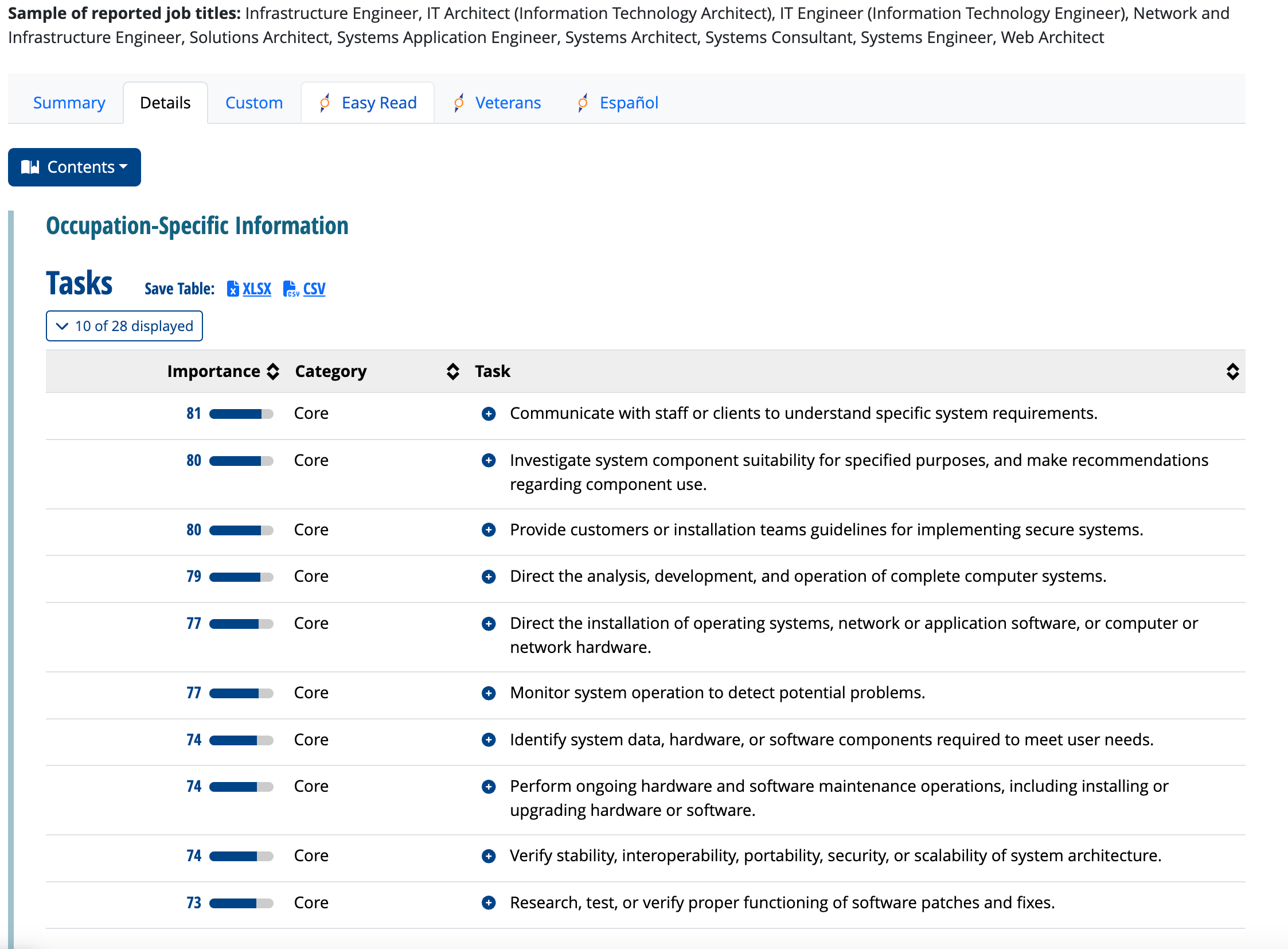Screen dimensions: 1288x949
Task: Click the book icon on Contents button
Action: [x=30, y=167]
